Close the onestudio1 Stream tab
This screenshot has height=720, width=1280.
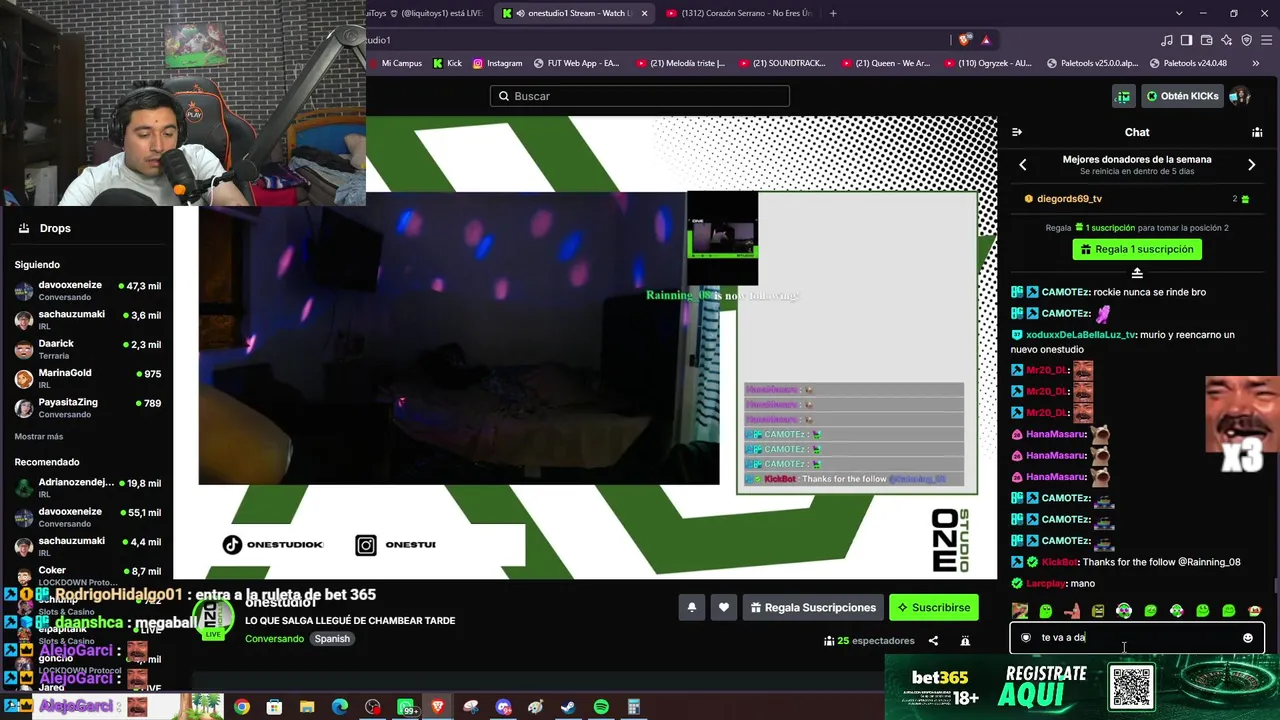tap(644, 13)
